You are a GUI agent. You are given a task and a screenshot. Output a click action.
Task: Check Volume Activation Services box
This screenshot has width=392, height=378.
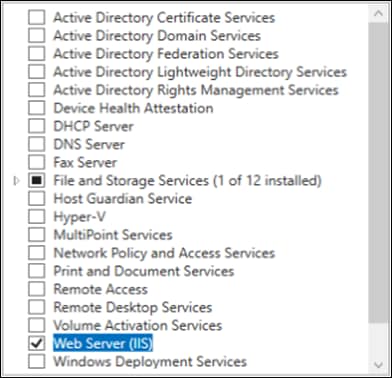pos(37,325)
